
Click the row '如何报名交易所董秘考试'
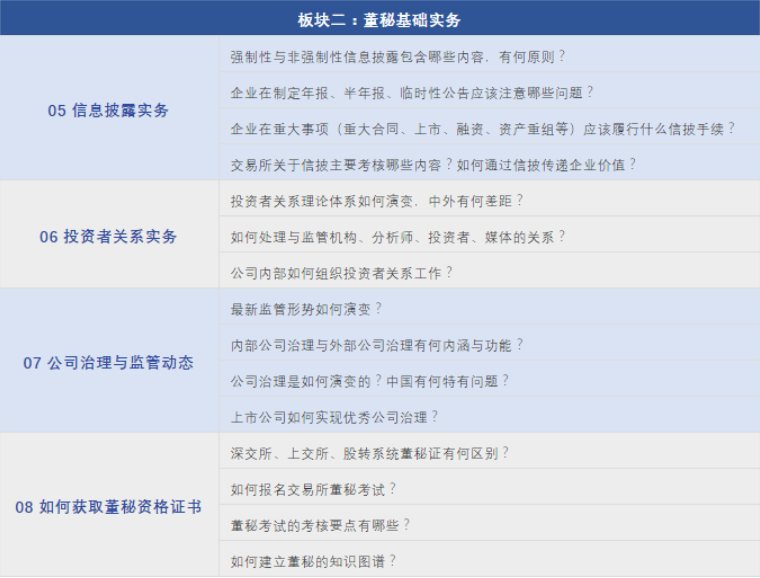(x=313, y=488)
